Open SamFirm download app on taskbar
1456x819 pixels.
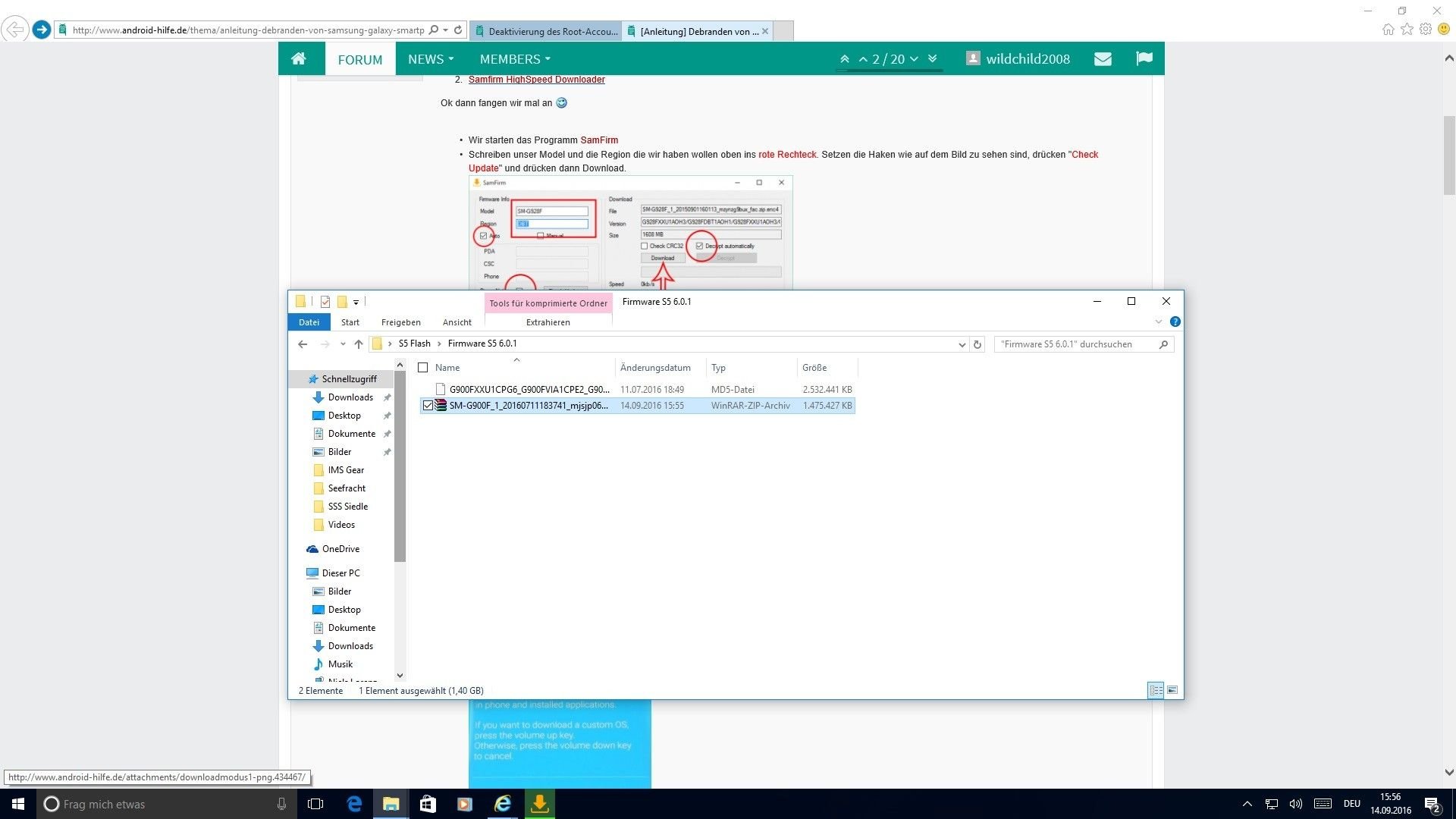tap(539, 804)
